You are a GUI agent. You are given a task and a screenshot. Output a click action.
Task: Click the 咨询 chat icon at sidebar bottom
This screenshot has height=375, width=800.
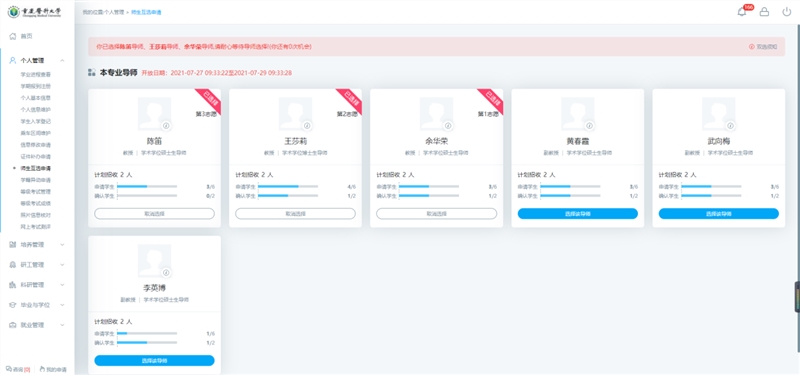click(x=8, y=369)
